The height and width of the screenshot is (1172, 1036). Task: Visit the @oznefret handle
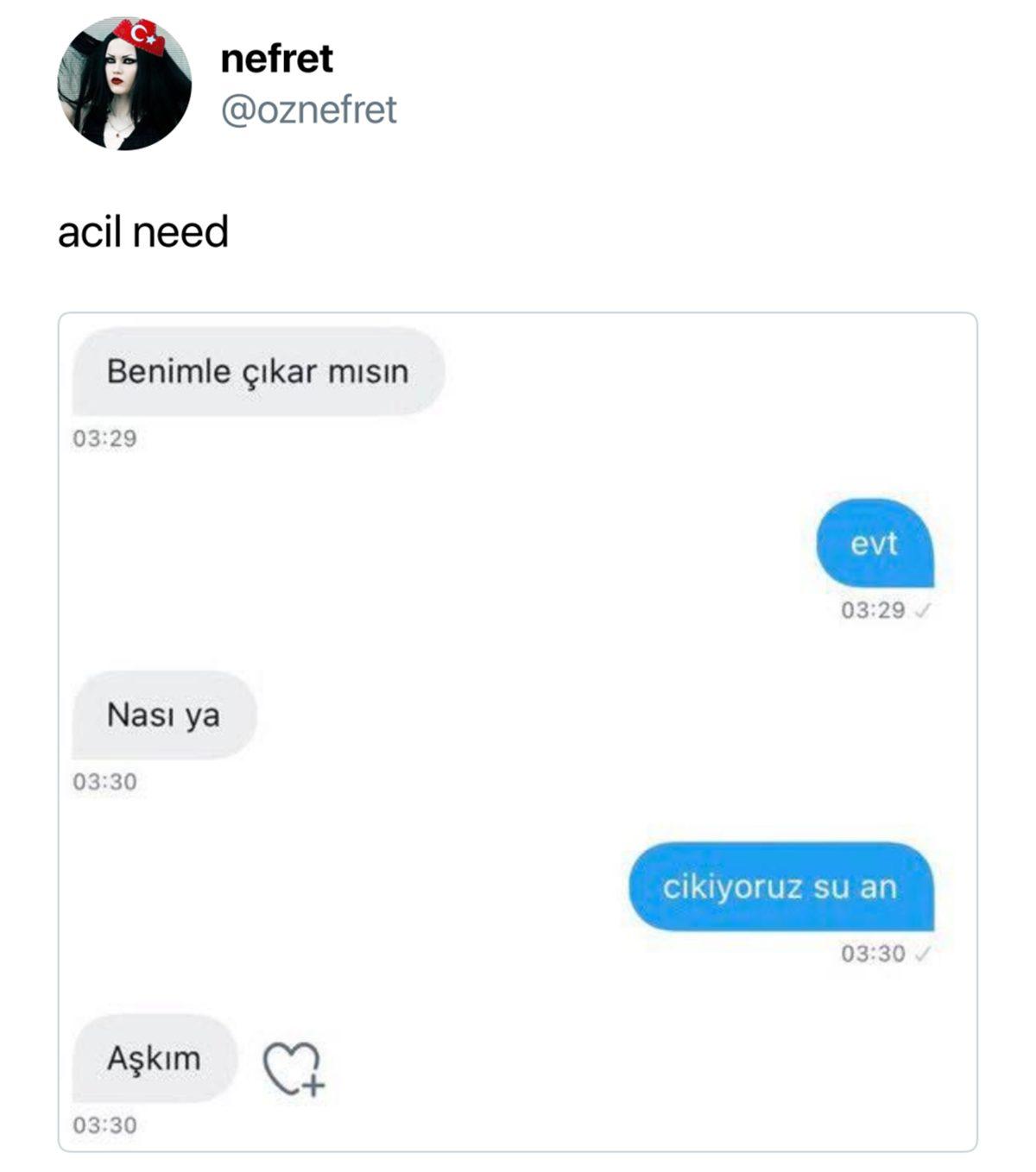[x=308, y=110]
